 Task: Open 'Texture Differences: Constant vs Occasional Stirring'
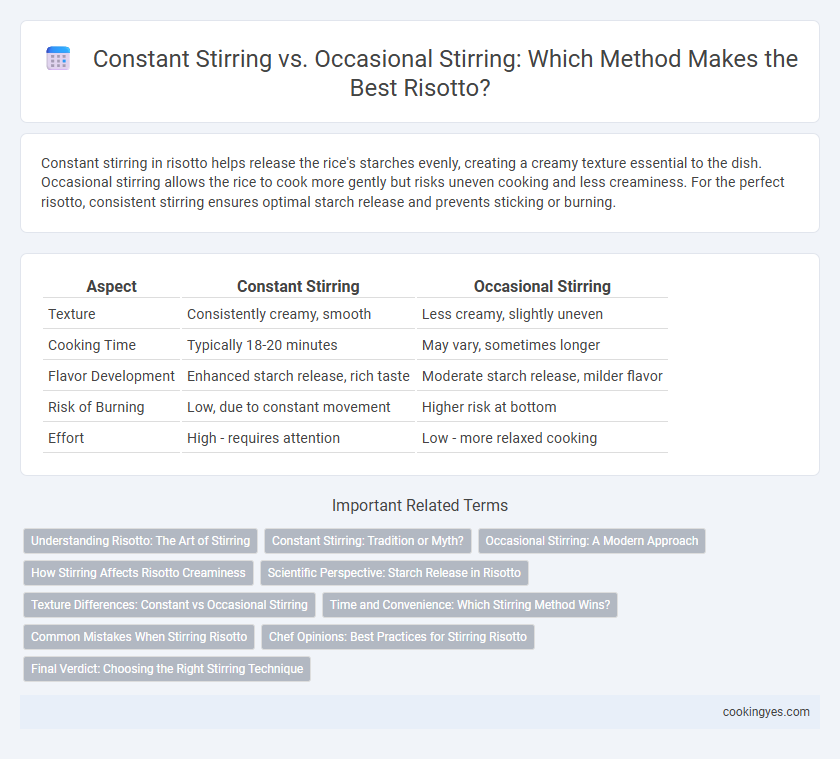pyautogui.click(x=169, y=605)
